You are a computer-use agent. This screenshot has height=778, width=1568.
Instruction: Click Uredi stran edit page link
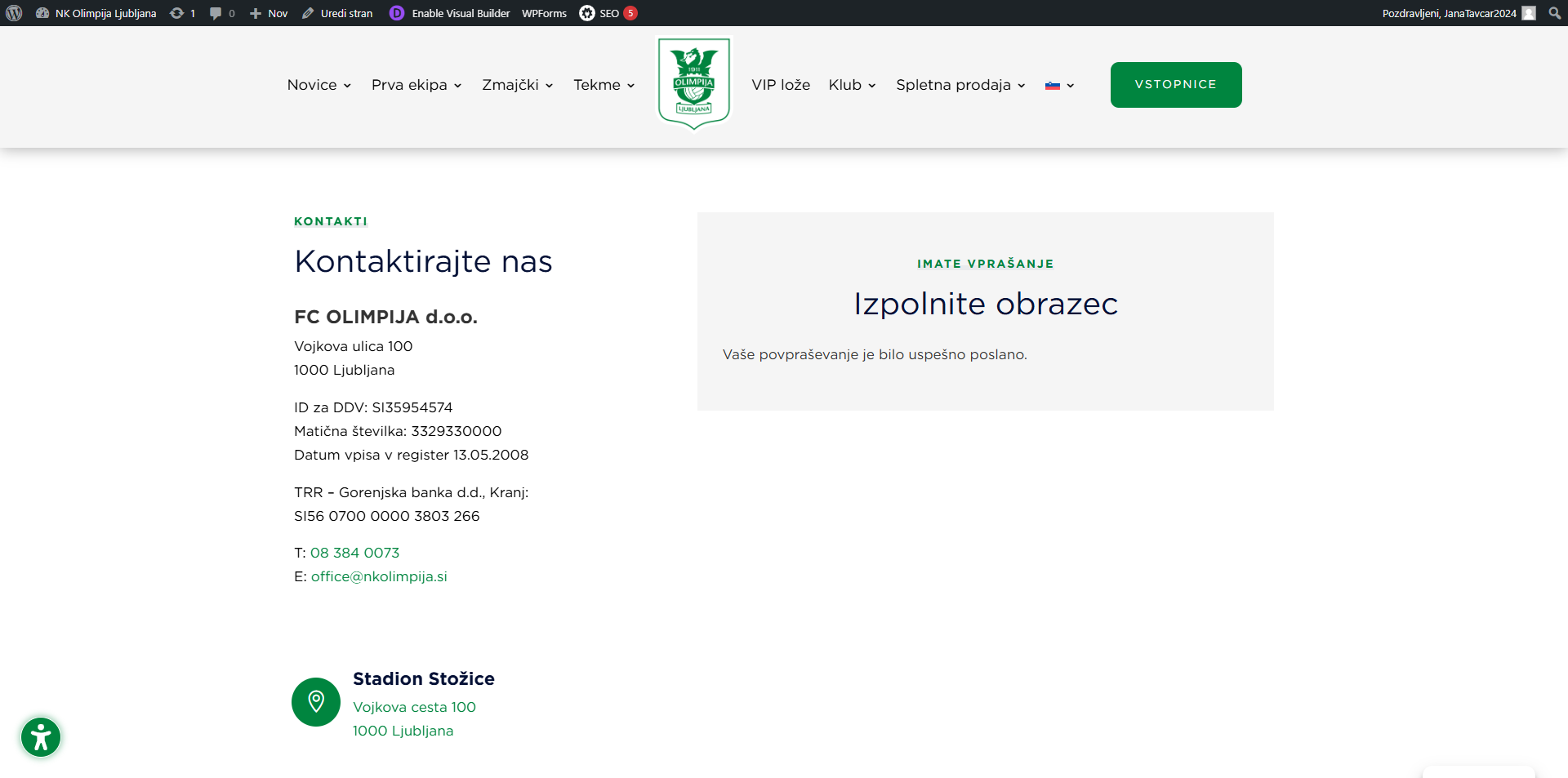(x=337, y=13)
